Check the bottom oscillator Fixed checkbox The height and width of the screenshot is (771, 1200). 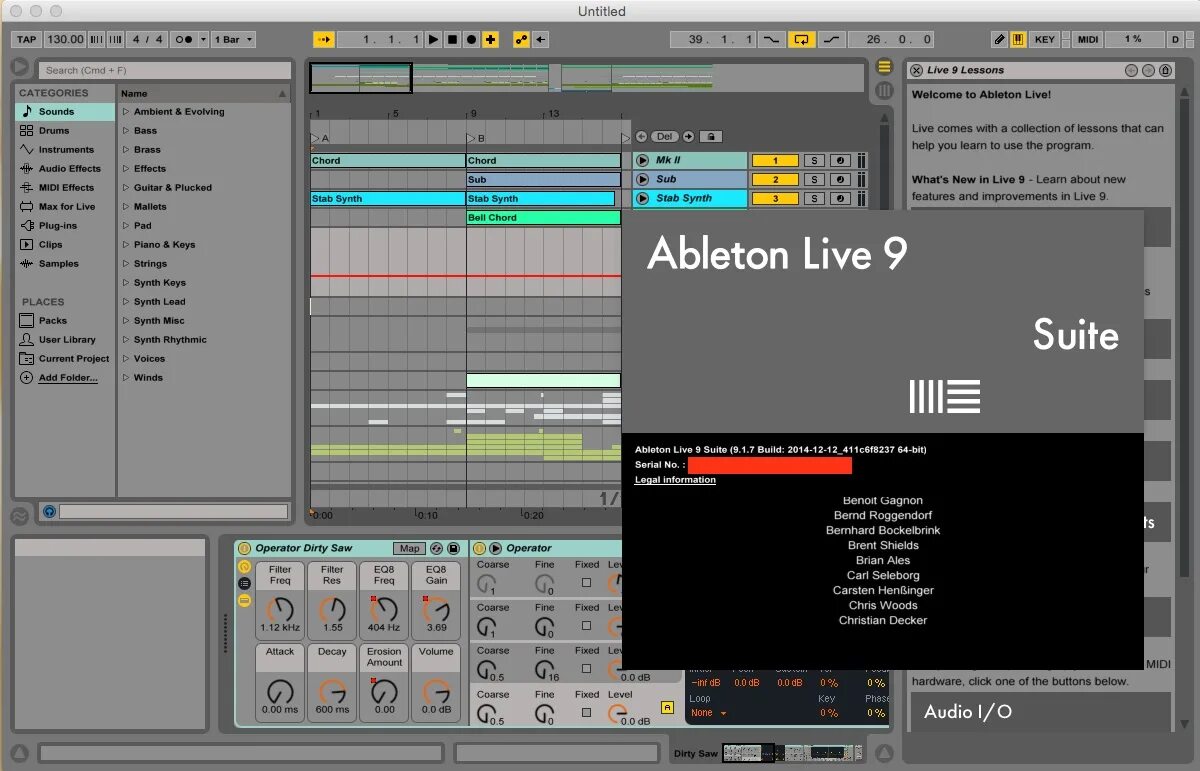tap(587, 713)
